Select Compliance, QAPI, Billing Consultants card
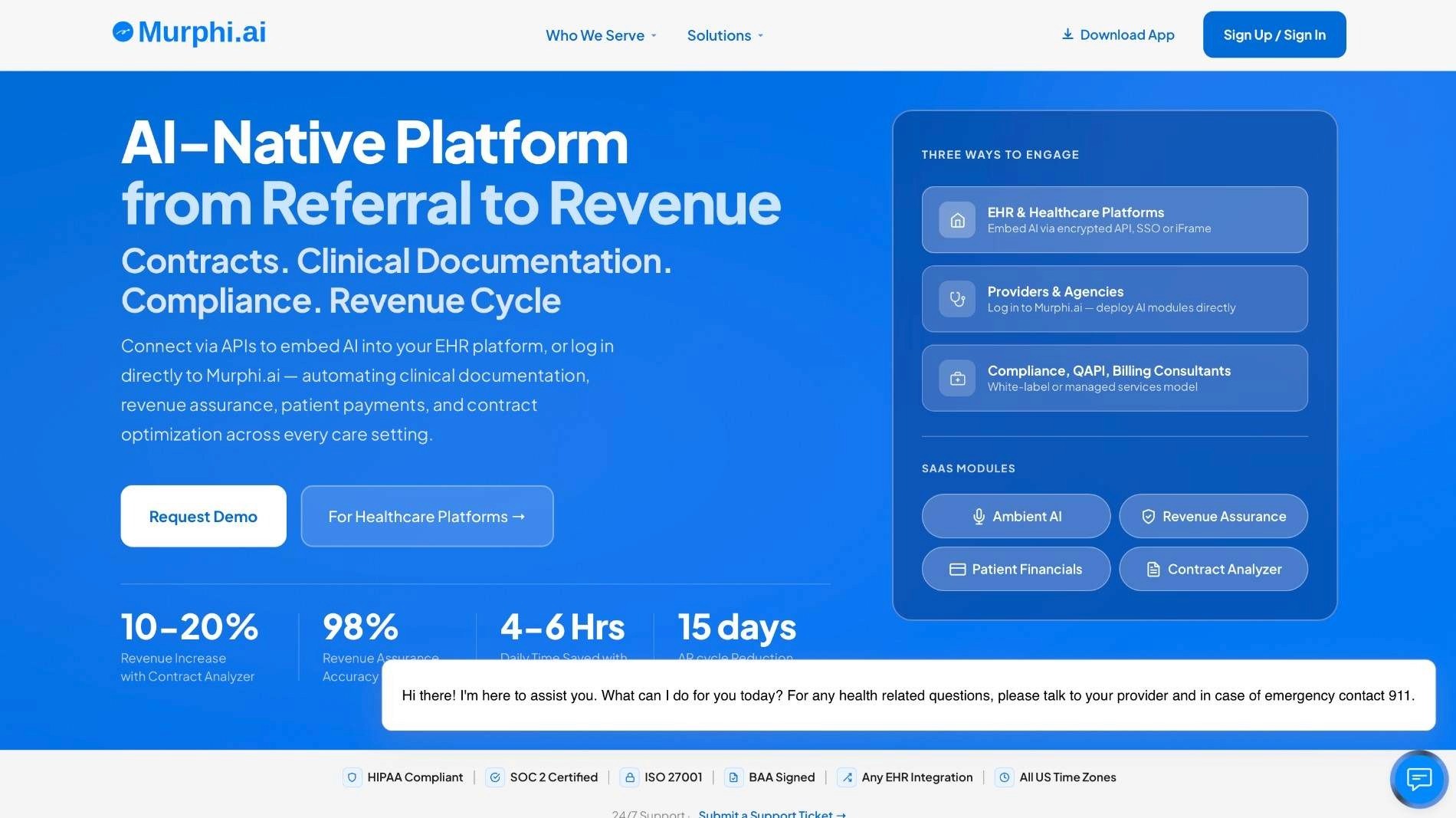Image resolution: width=1456 pixels, height=818 pixels. [x=1114, y=378]
